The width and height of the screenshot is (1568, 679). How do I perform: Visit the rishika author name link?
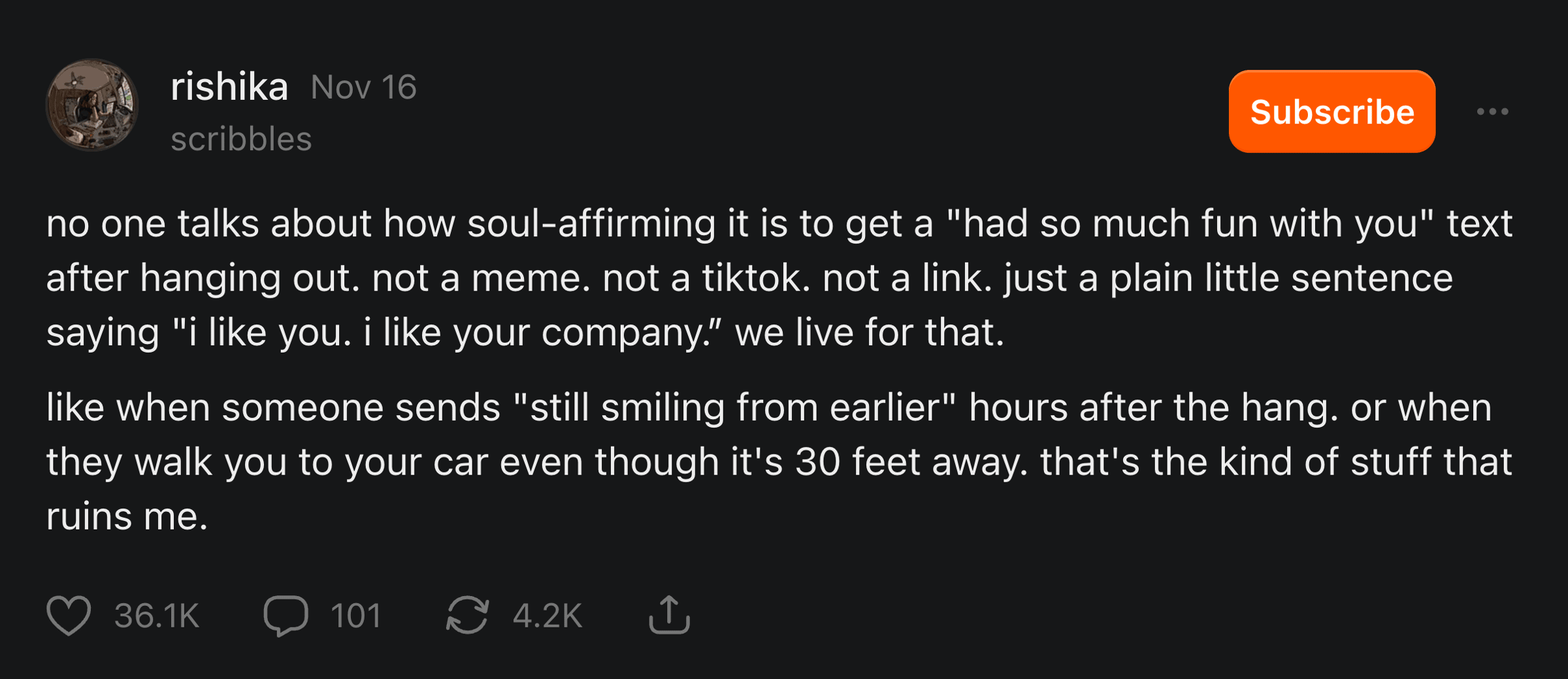[229, 87]
